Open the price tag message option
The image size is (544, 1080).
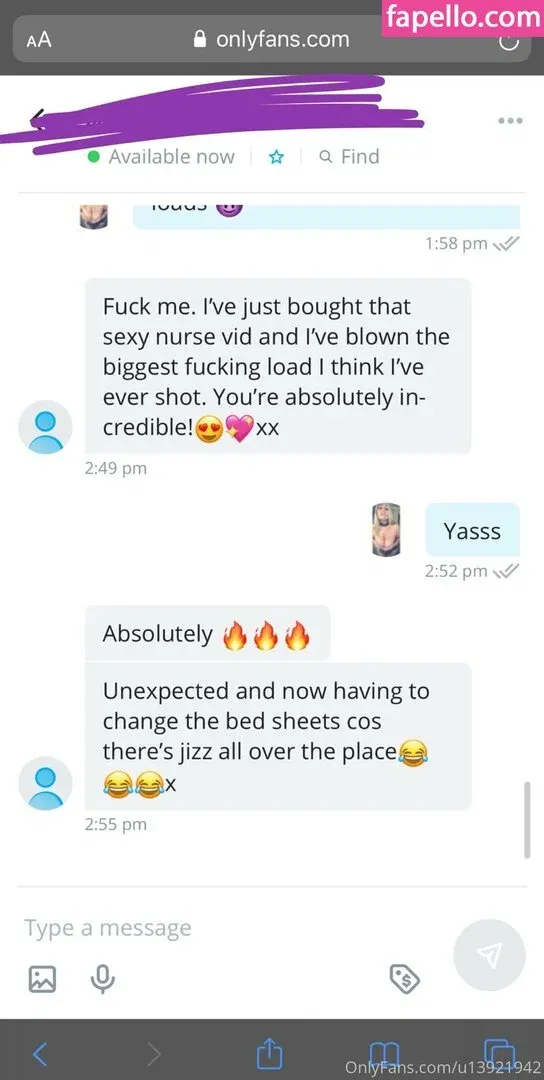(x=405, y=977)
